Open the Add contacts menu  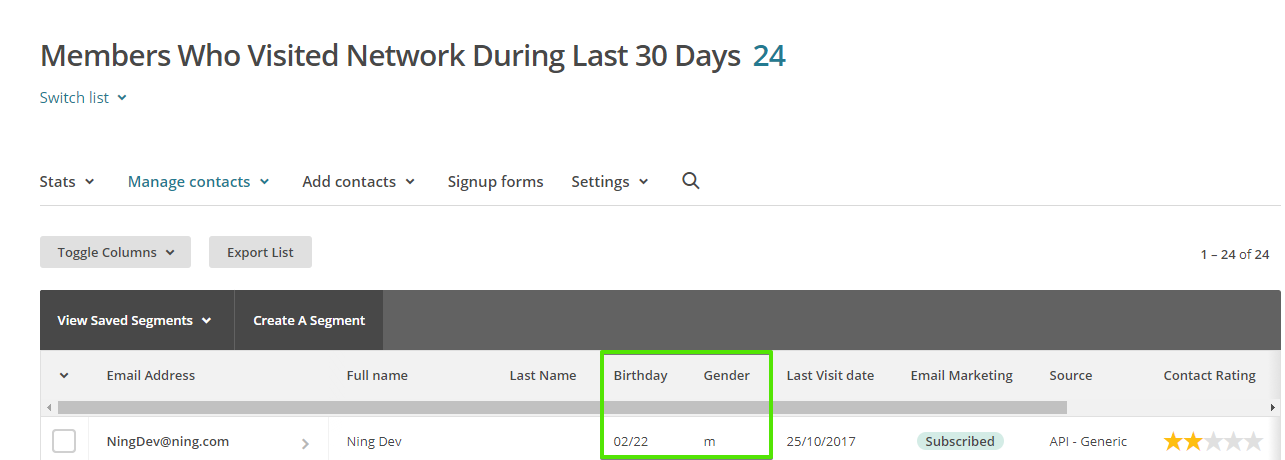click(x=359, y=182)
